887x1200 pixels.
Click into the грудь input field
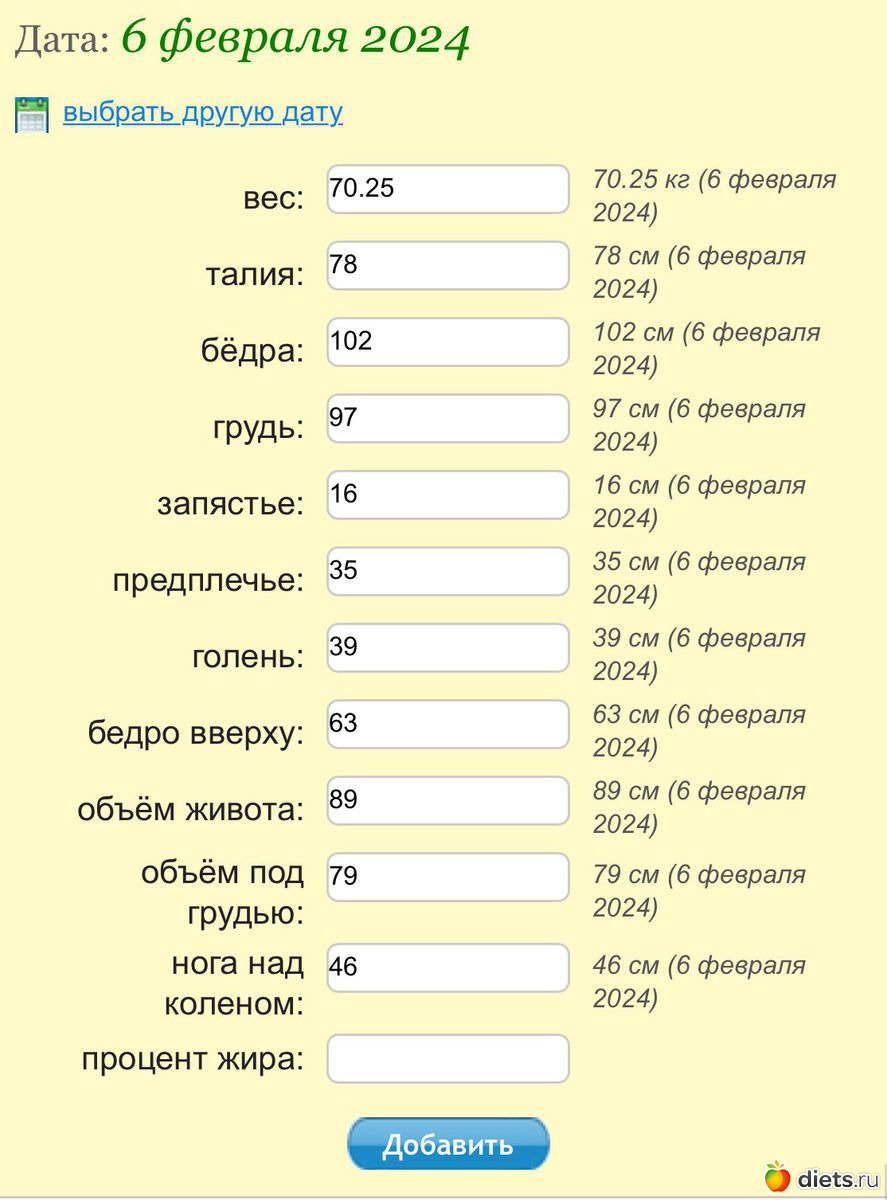pyautogui.click(x=448, y=418)
